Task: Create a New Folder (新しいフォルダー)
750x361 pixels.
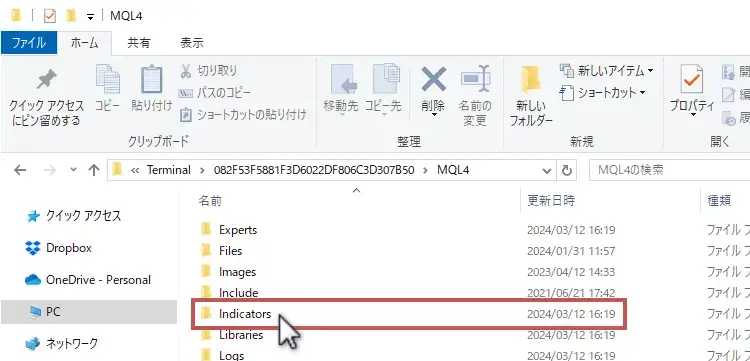Action: coord(531,97)
